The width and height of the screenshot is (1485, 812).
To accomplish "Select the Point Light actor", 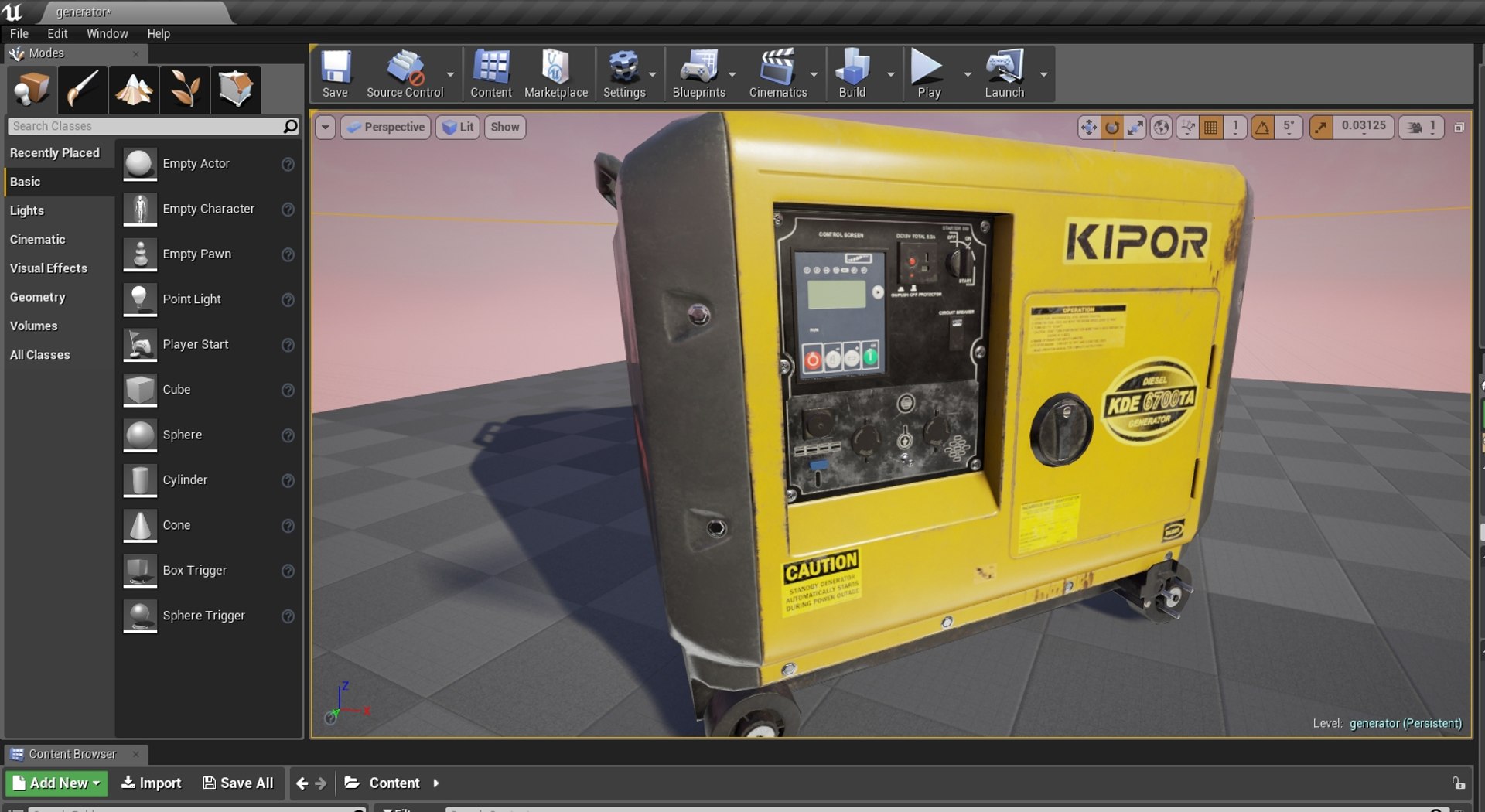I will (x=209, y=299).
